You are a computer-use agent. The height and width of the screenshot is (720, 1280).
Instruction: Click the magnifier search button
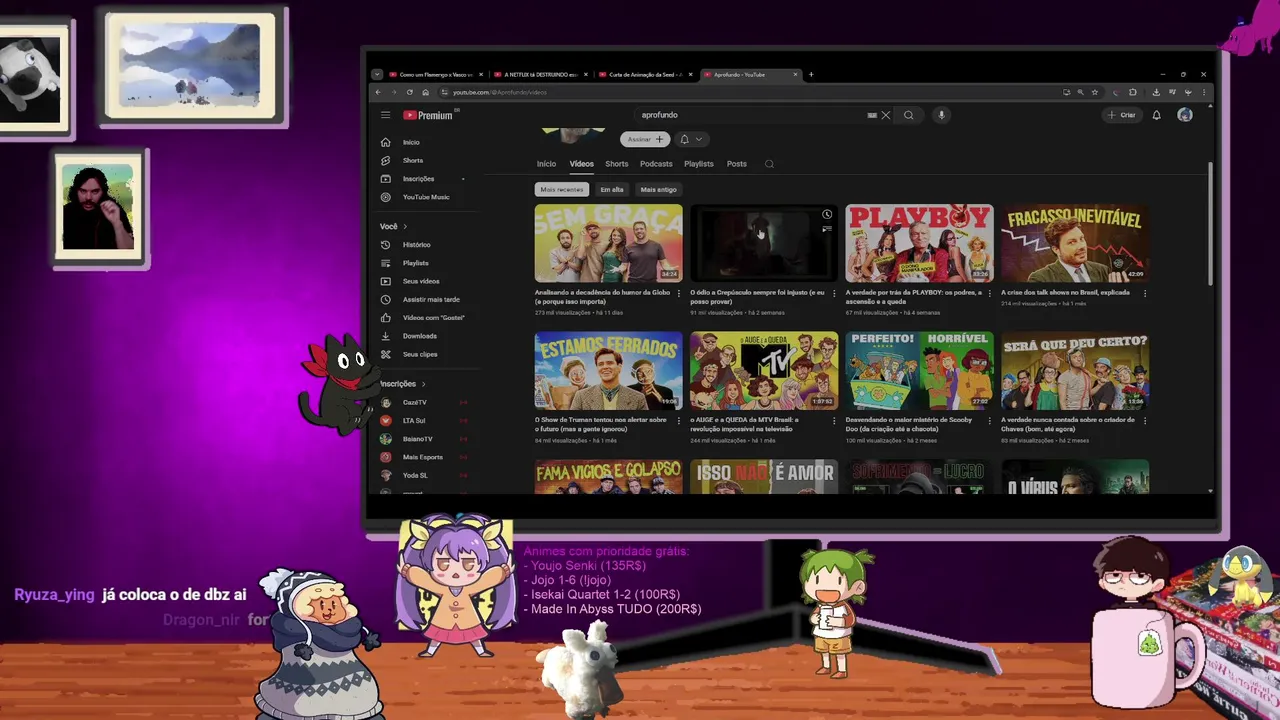tap(908, 115)
